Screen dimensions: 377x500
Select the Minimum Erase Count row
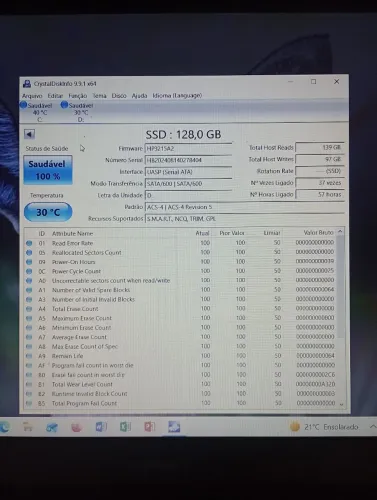coord(180,328)
